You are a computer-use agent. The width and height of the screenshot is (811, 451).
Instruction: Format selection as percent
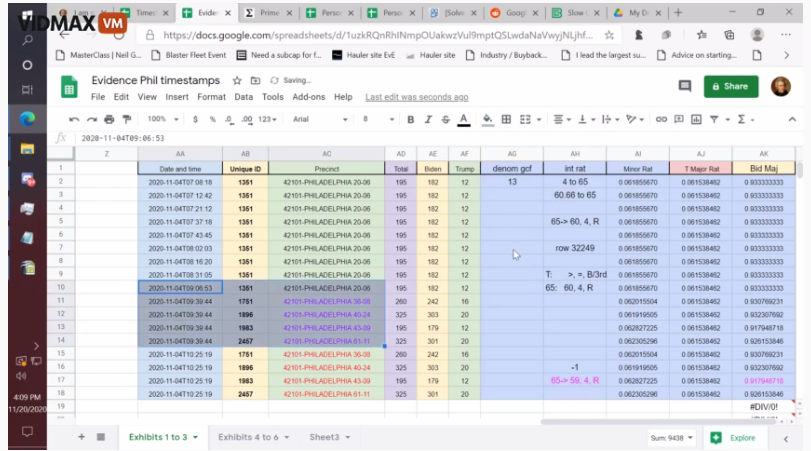click(212, 119)
